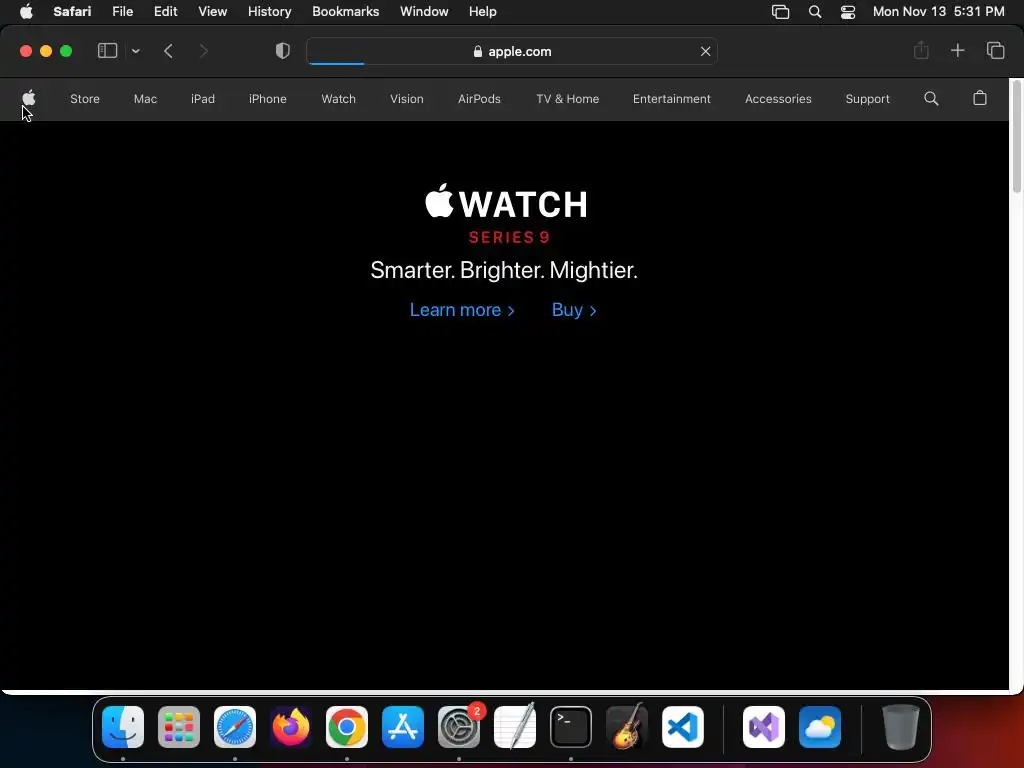Go to the Store page
The width and height of the screenshot is (1024, 768).
pyautogui.click(x=85, y=99)
